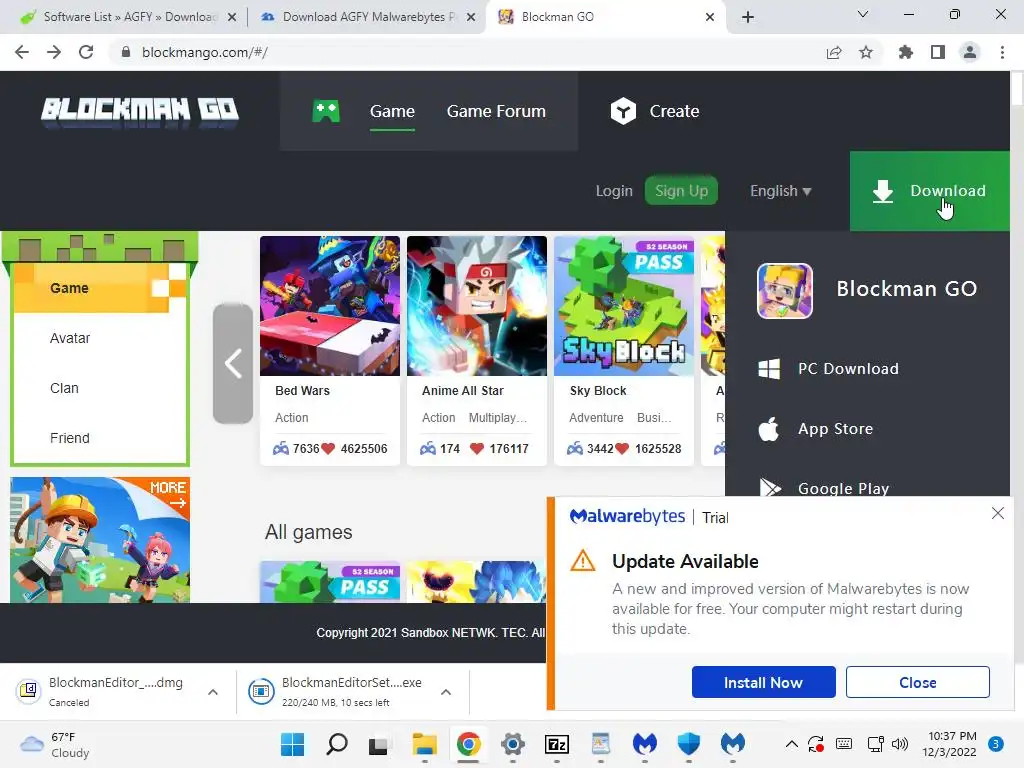Open the Bed Wars game card

[x=330, y=350]
